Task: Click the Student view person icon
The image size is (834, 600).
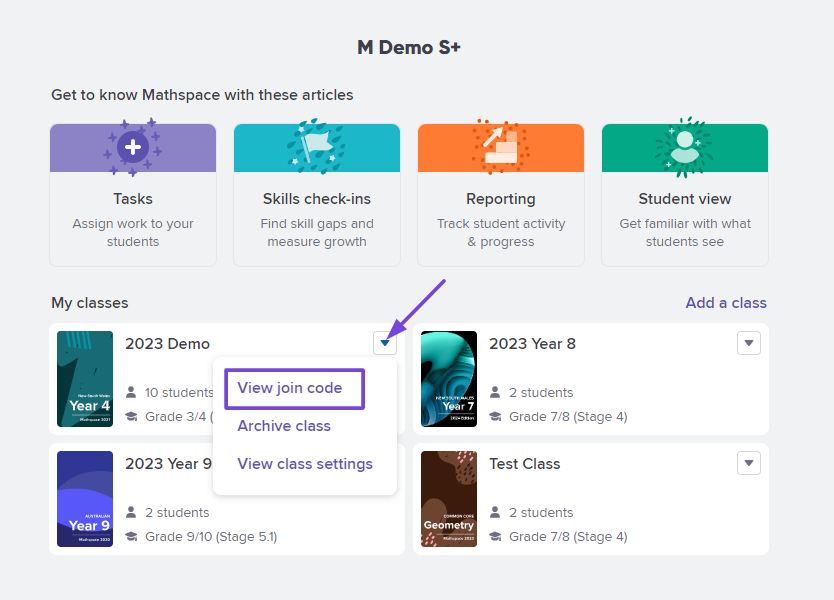Action: click(x=685, y=147)
